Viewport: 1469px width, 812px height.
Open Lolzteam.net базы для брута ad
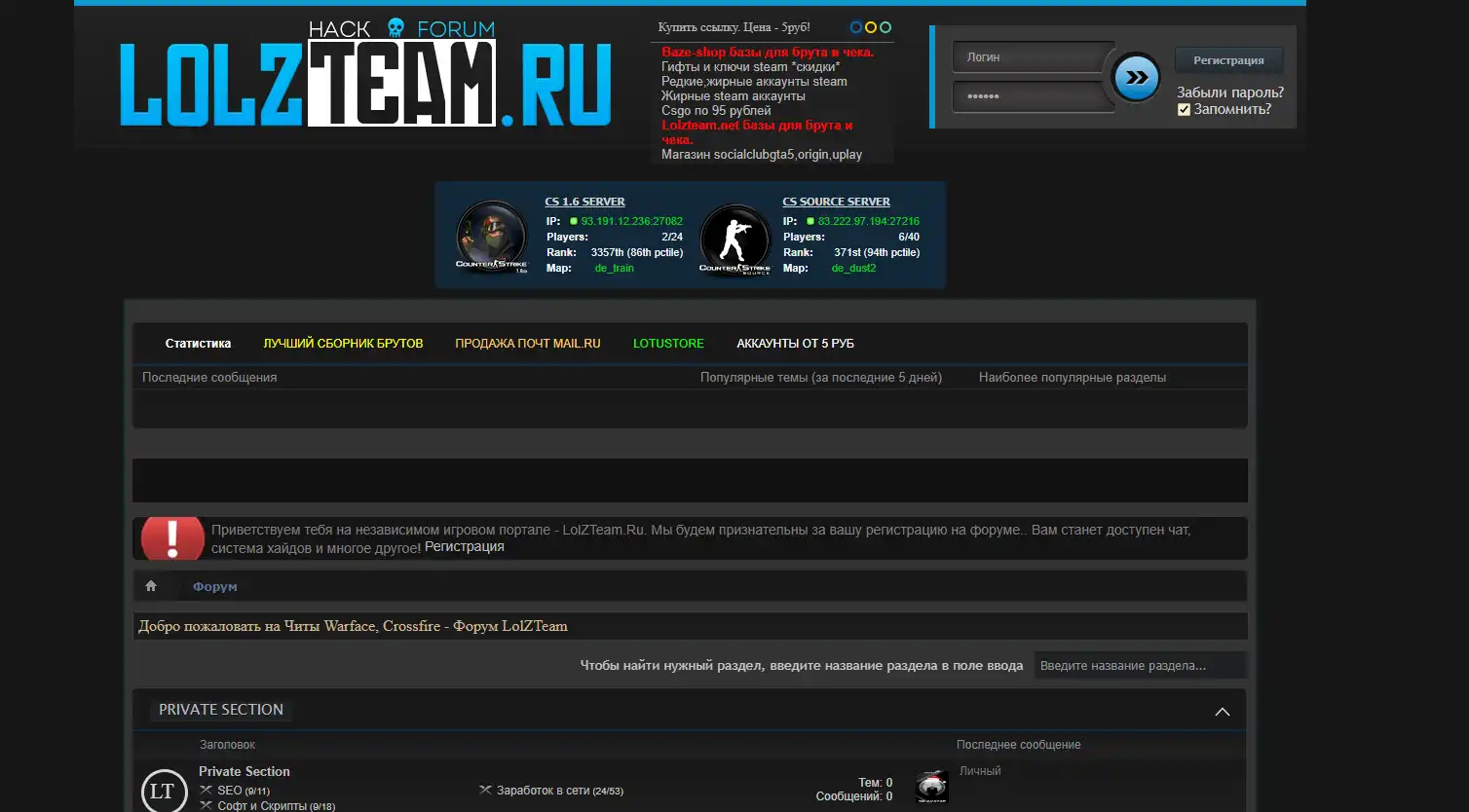point(757,132)
